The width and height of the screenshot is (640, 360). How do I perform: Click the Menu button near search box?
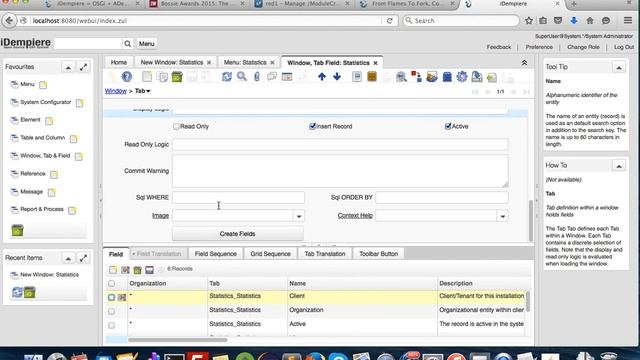147,44
